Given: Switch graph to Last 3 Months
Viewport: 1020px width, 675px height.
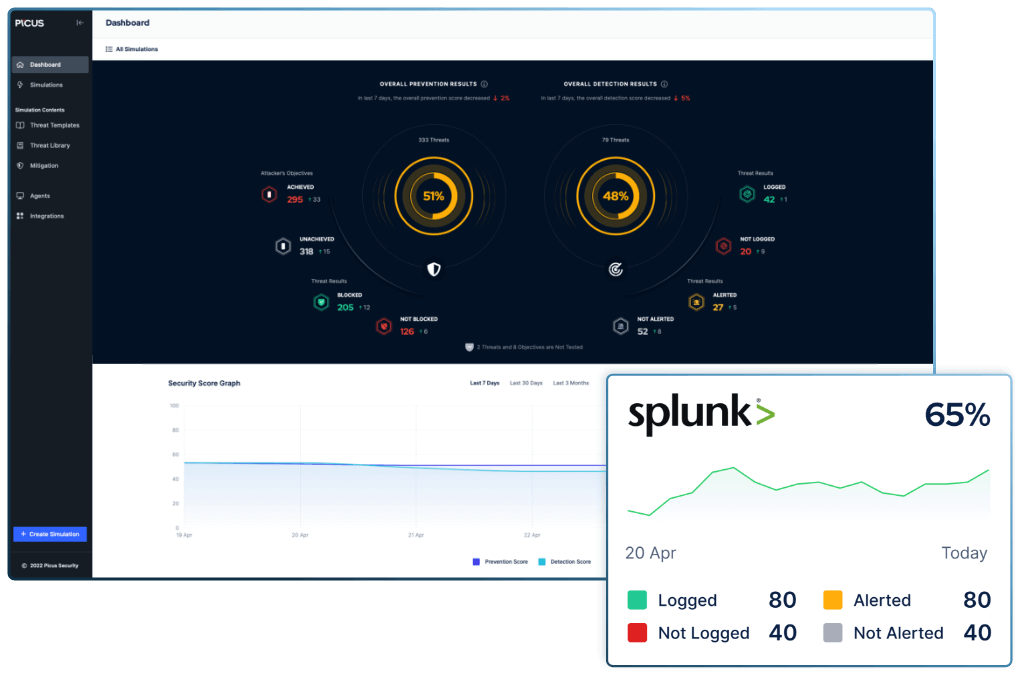Looking at the screenshot, I should coord(571,383).
